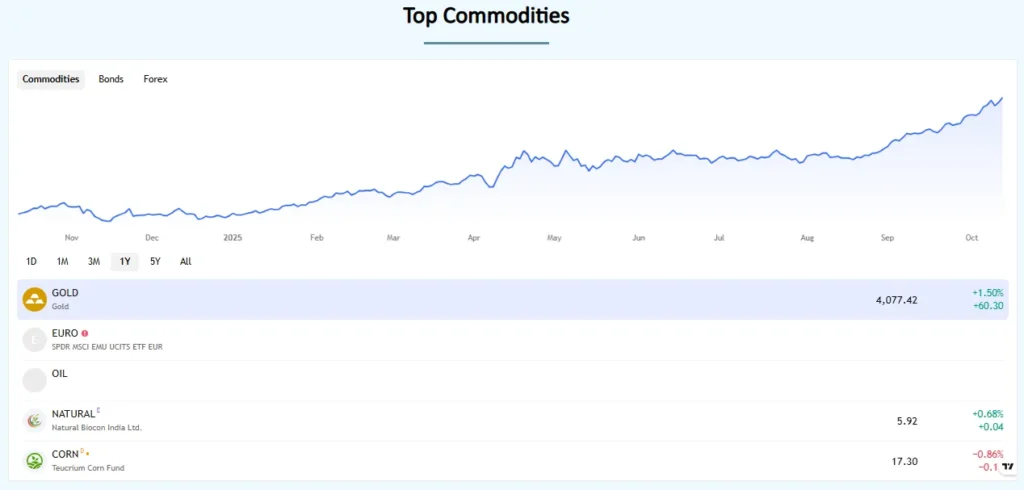Open the Forex tab
Image resolution: width=1024 pixels, height=490 pixels.
[155, 79]
